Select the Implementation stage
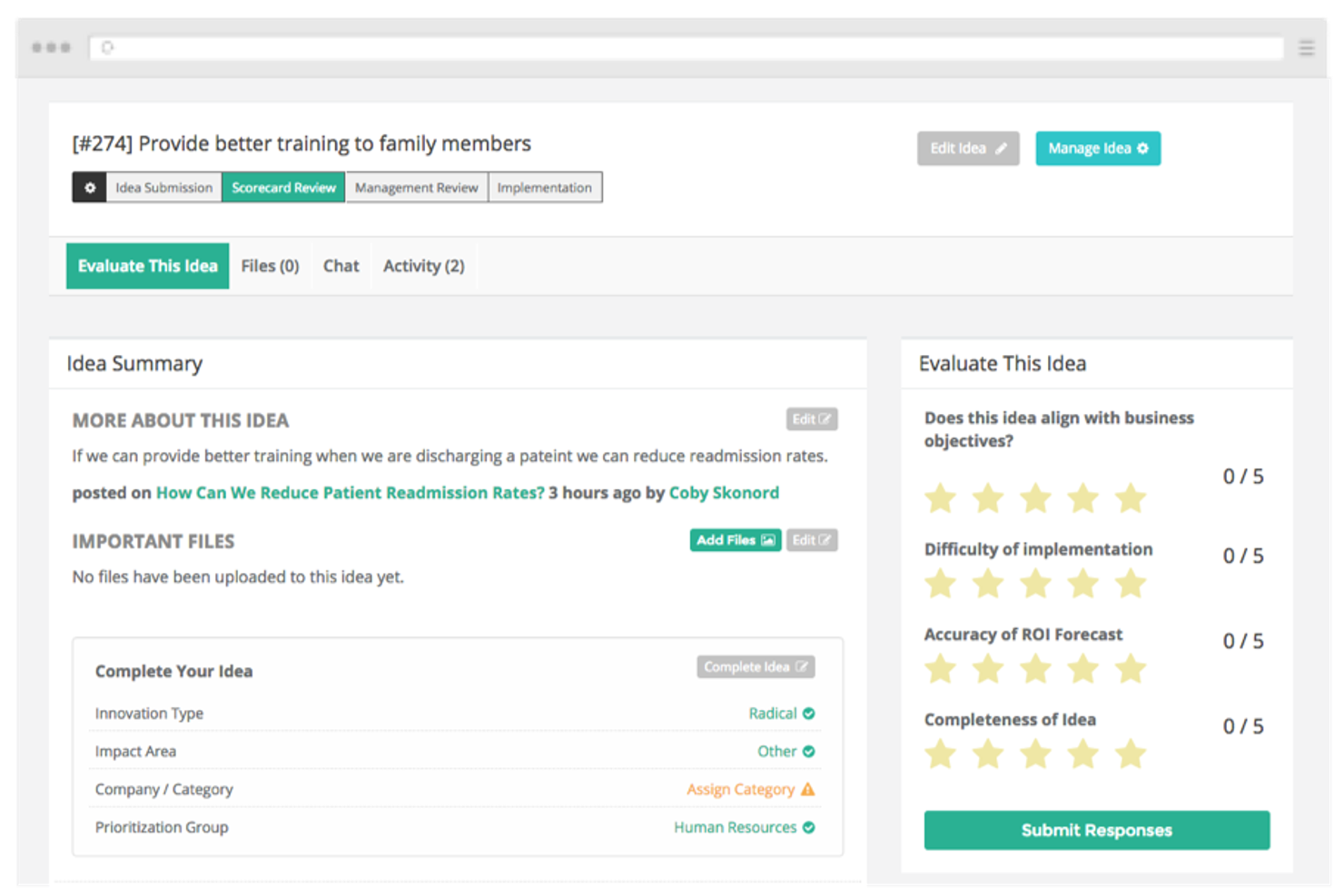 (545, 188)
